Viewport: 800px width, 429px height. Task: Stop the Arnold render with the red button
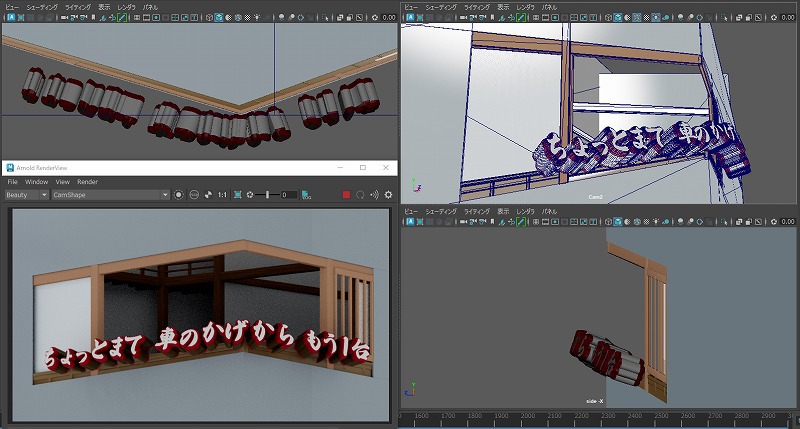click(x=346, y=195)
